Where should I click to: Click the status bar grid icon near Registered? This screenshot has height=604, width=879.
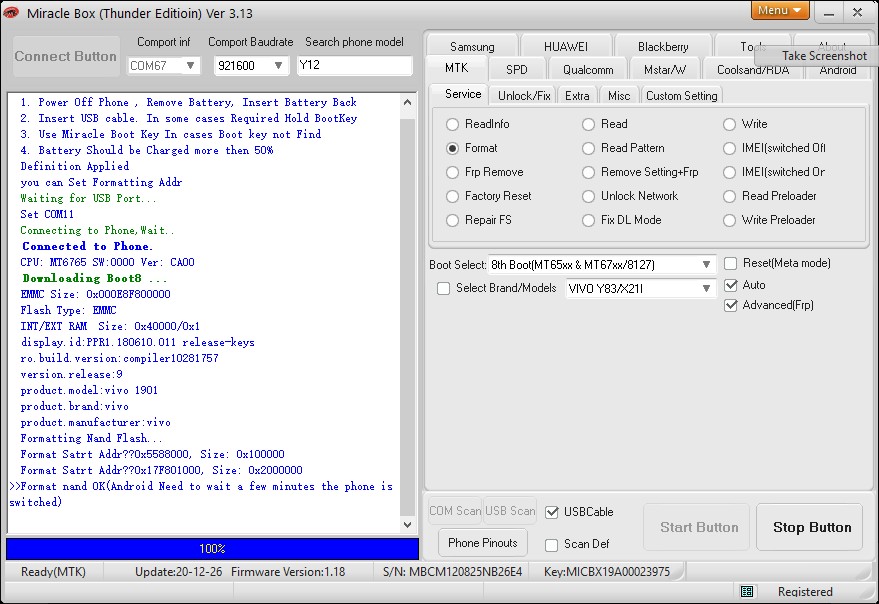[746, 591]
